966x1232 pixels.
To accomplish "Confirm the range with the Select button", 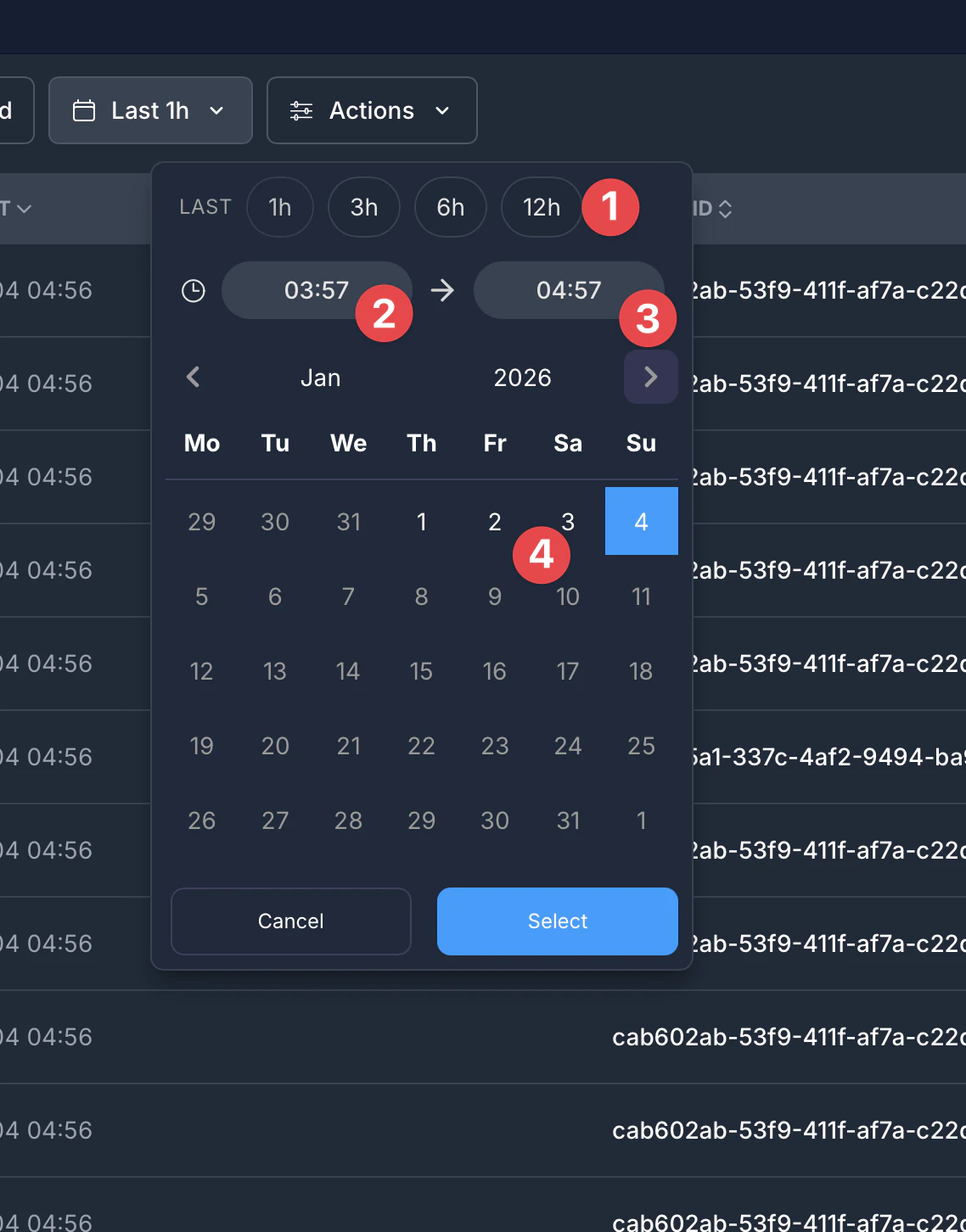I will click(557, 921).
